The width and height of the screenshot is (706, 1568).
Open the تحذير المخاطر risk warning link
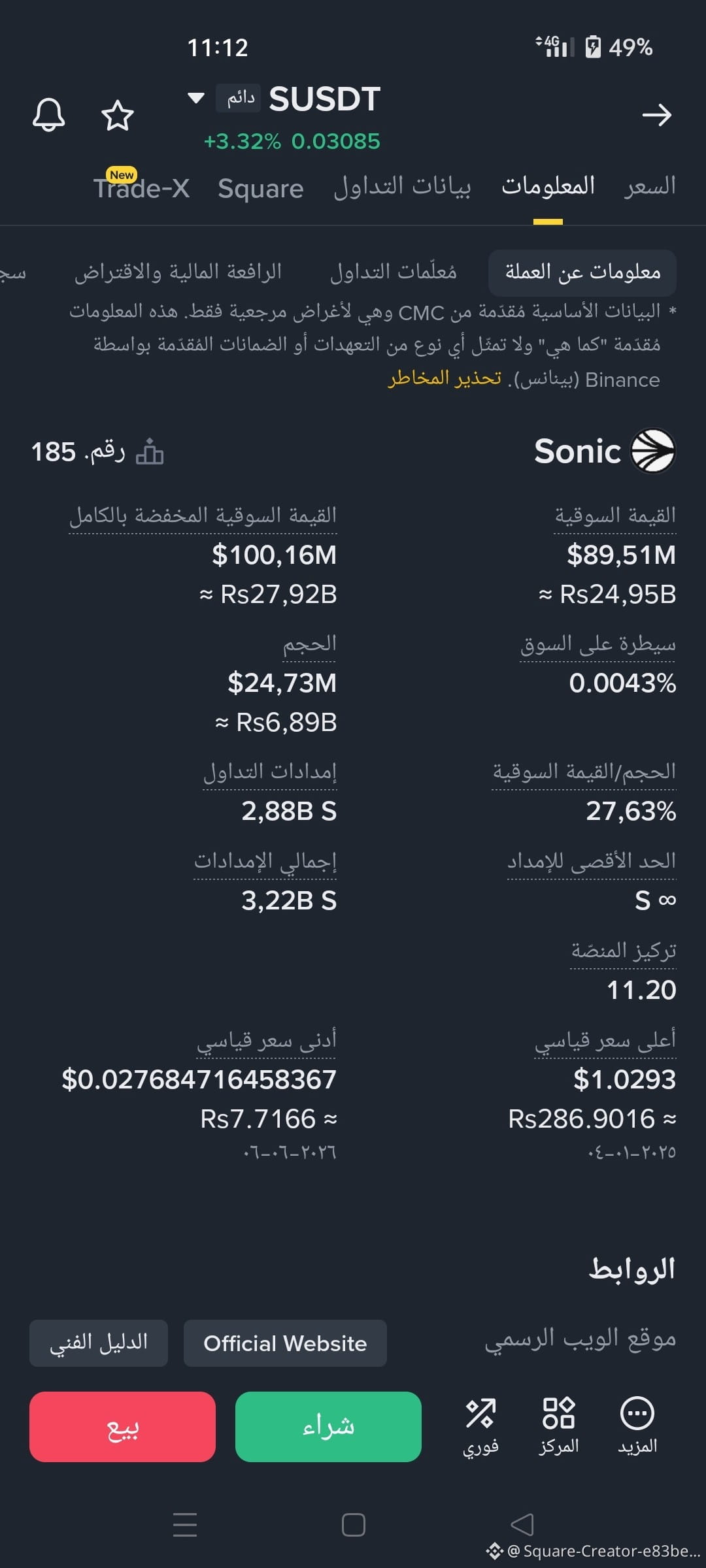click(445, 379)
